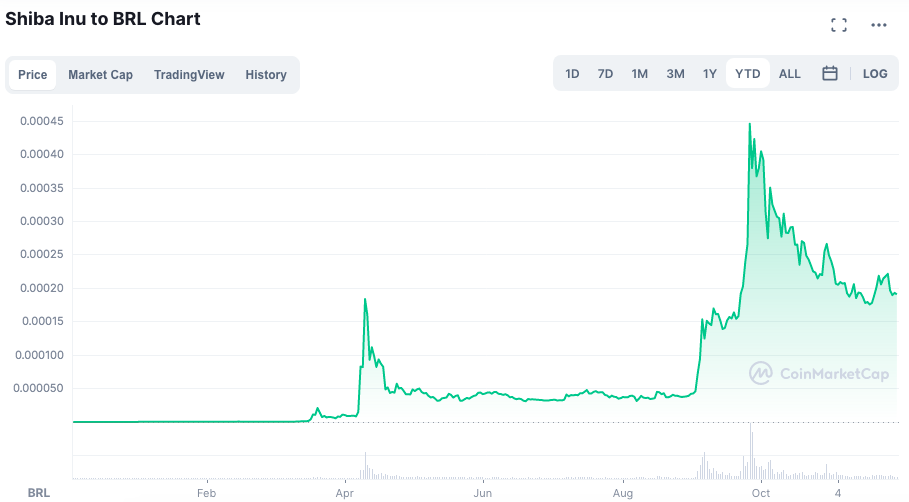Click the Apr label on time axis
The image size is (909, 502).
point(344,493)
